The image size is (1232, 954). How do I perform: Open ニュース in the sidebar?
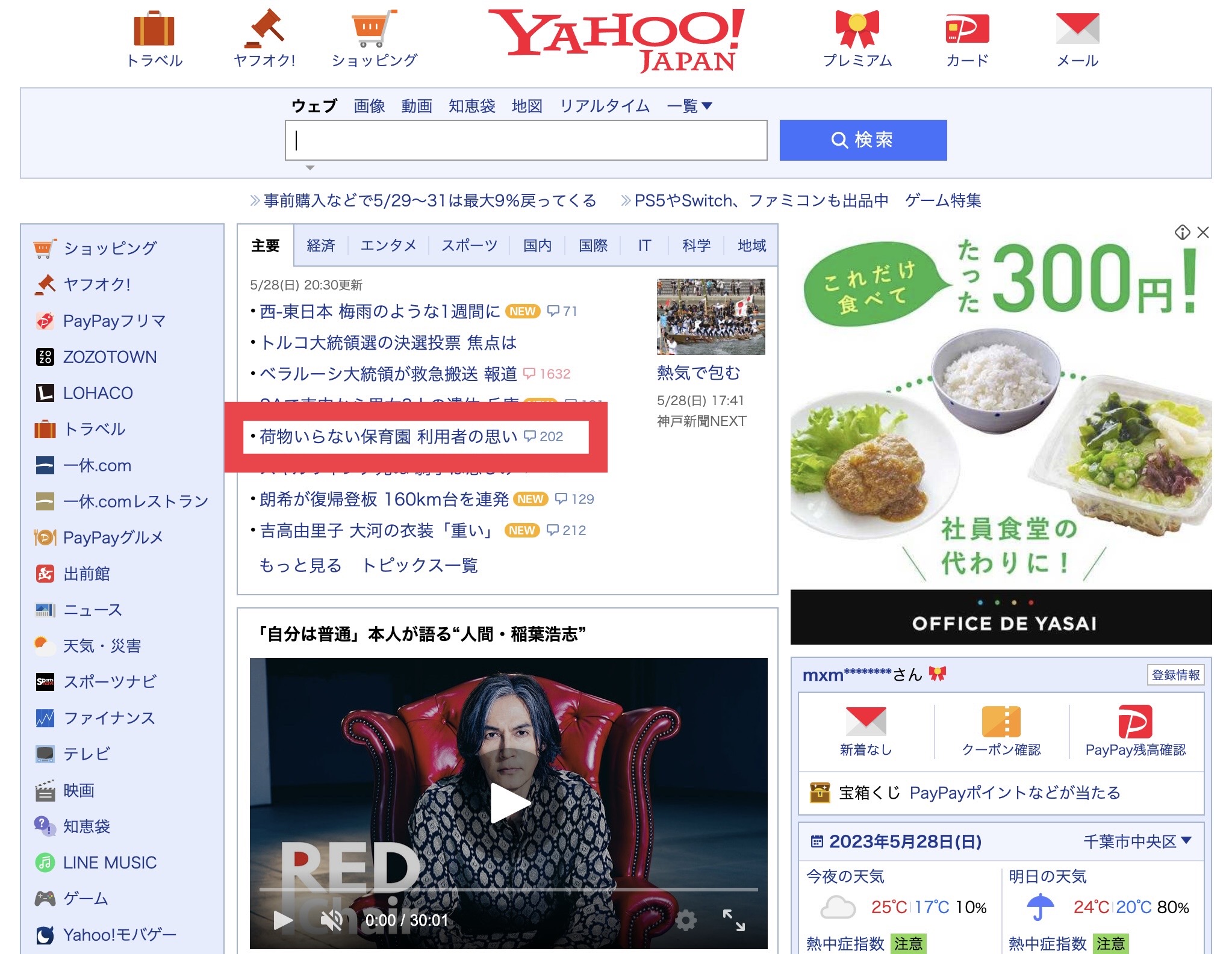93,610
